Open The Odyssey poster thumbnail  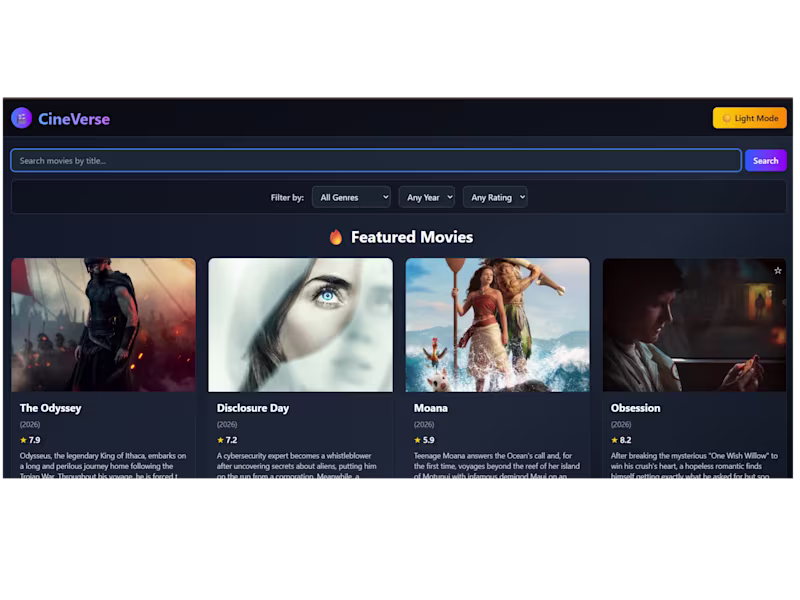104,325
